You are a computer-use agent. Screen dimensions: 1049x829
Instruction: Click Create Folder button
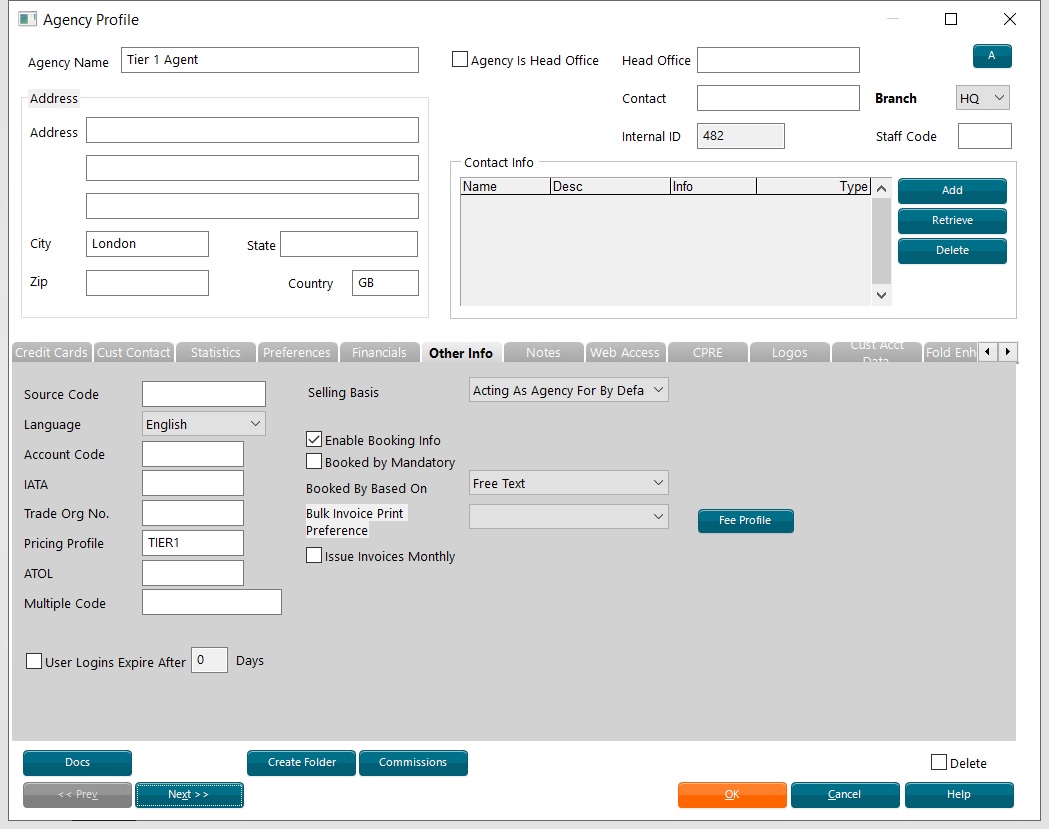coord(302,762)
